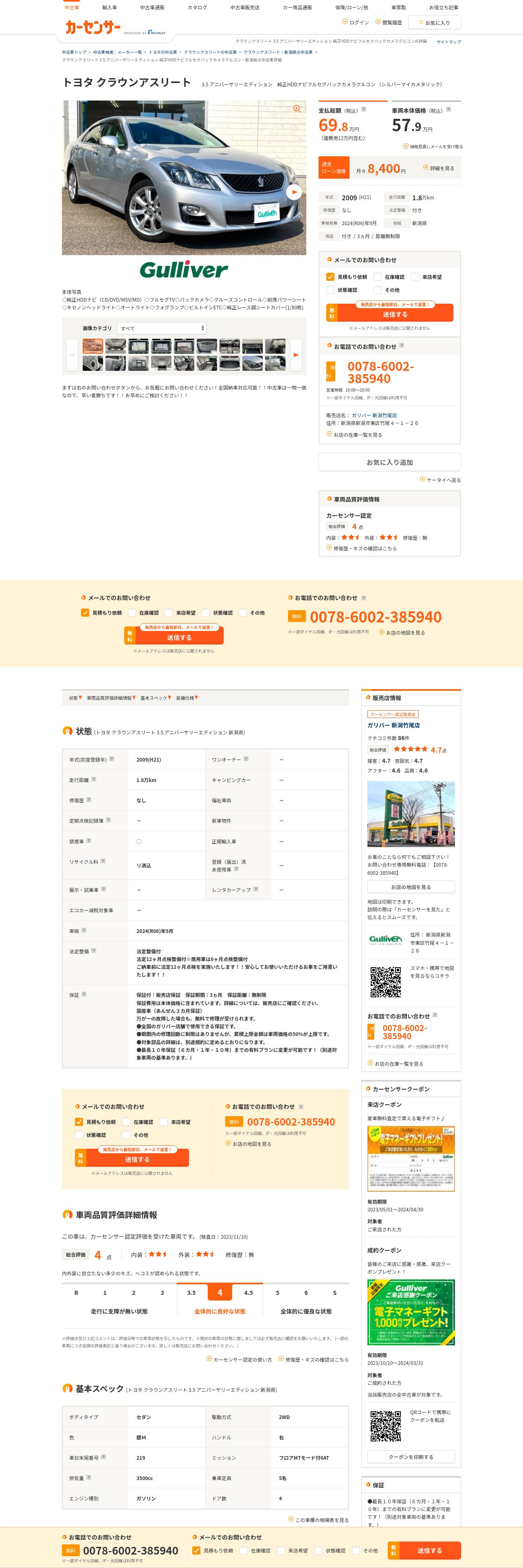Select the 4 rating cell on the evaluation scale

pyautogui.click(x=220, y=1292)
